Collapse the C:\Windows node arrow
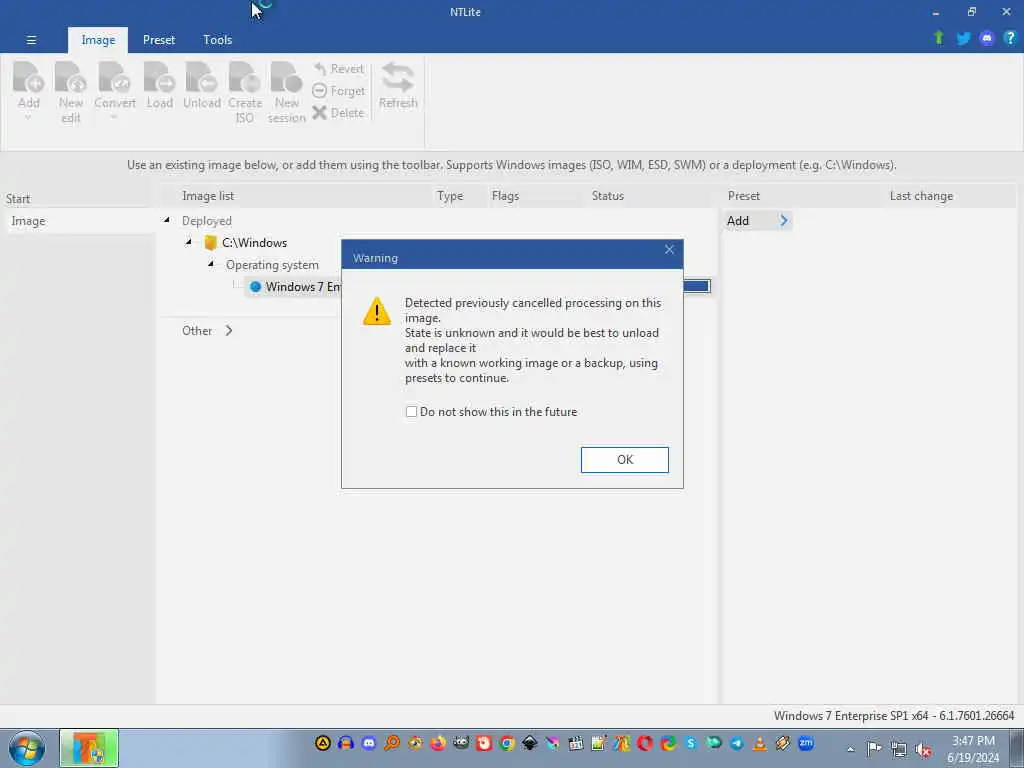The image size is (1024, 768). pyautogui.click(x=189, y=242)
